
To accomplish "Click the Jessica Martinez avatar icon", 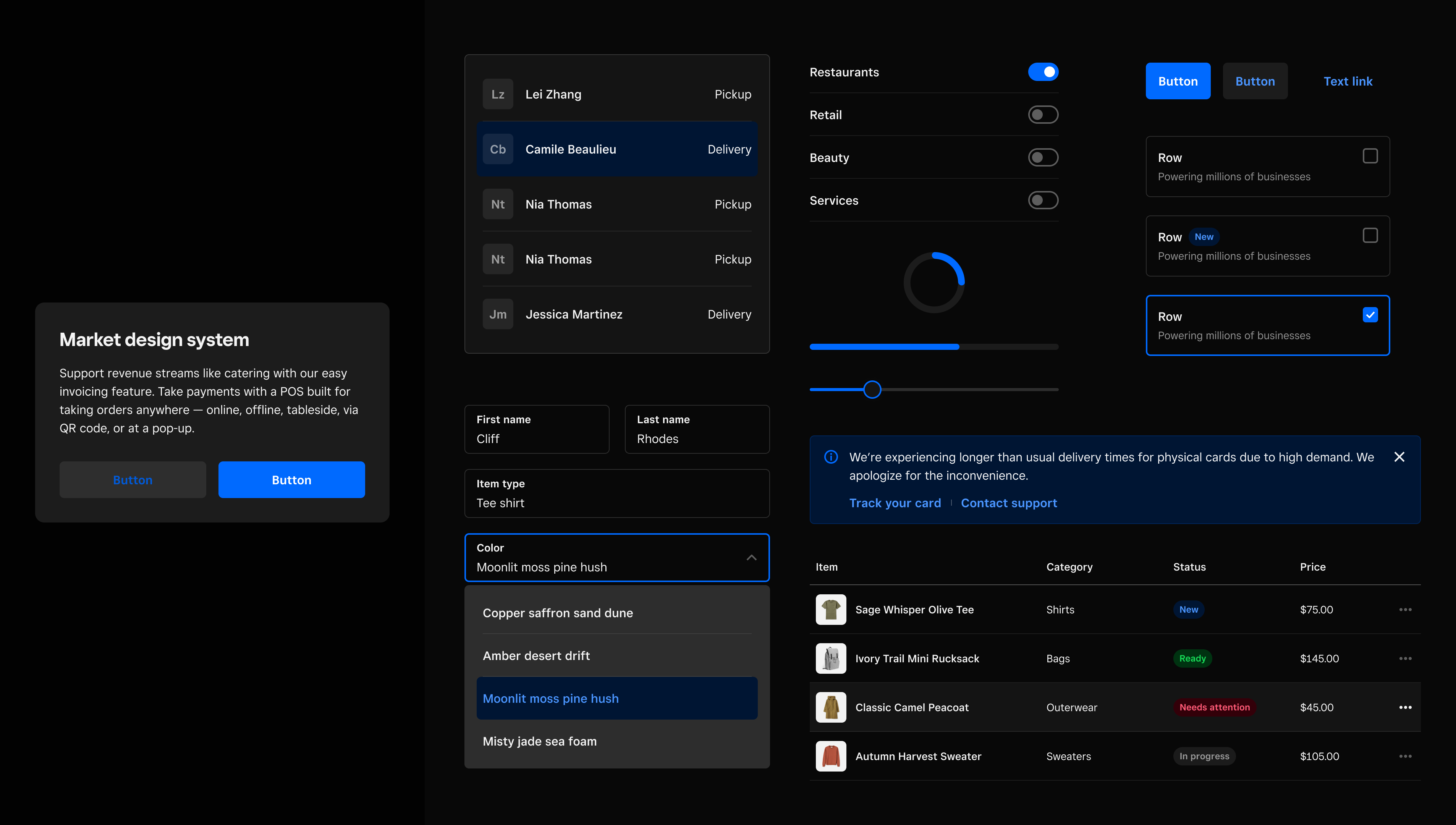I will [x=497, y=314].
